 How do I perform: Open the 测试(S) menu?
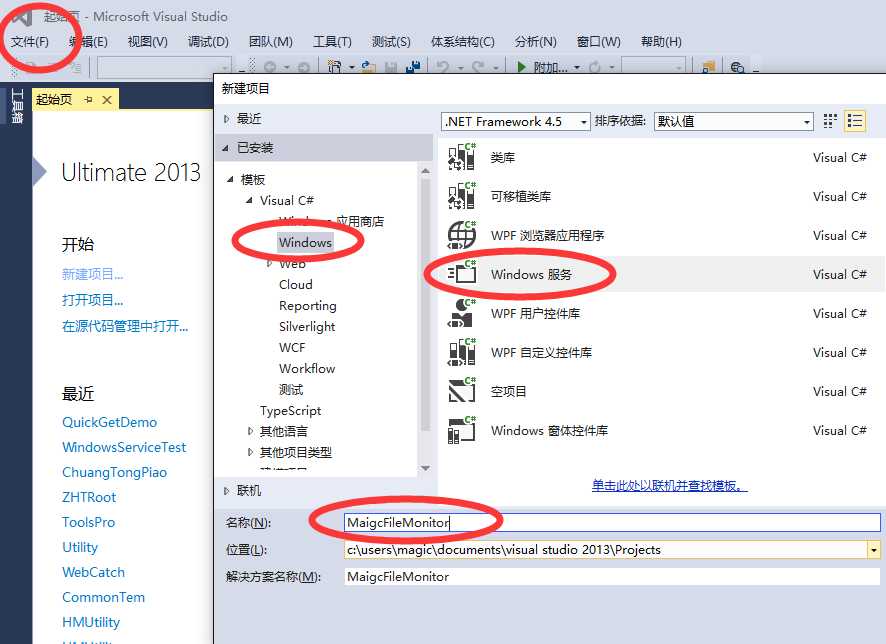point(391,42)
